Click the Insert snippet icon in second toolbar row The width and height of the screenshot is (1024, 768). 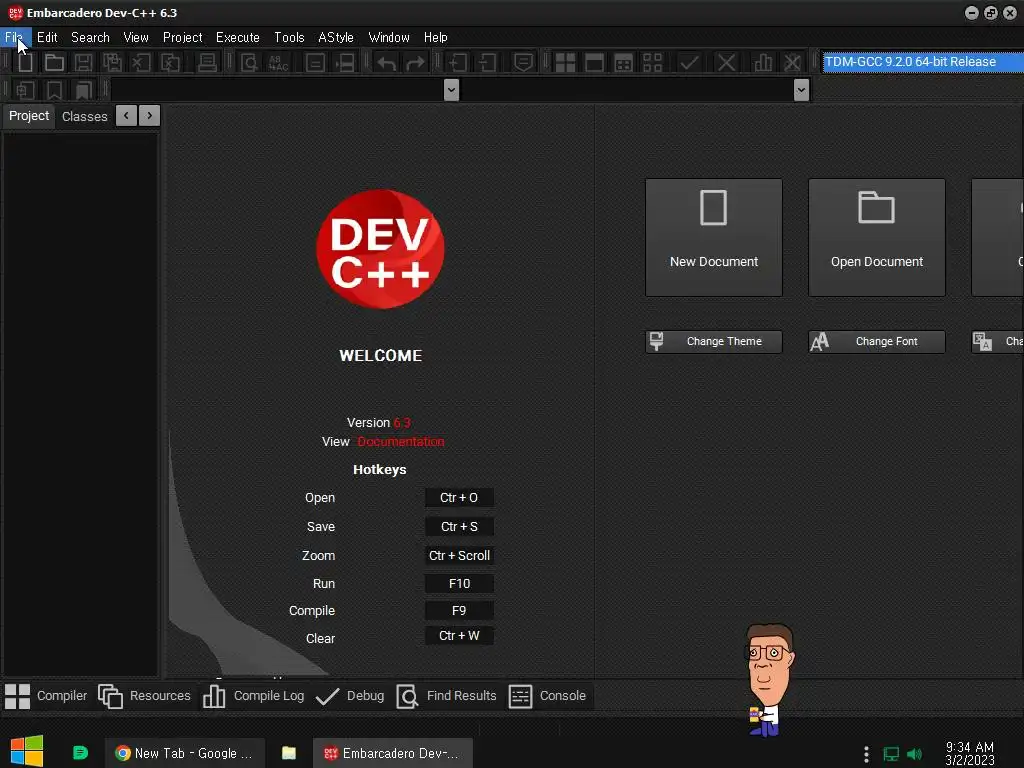[25, 90]
